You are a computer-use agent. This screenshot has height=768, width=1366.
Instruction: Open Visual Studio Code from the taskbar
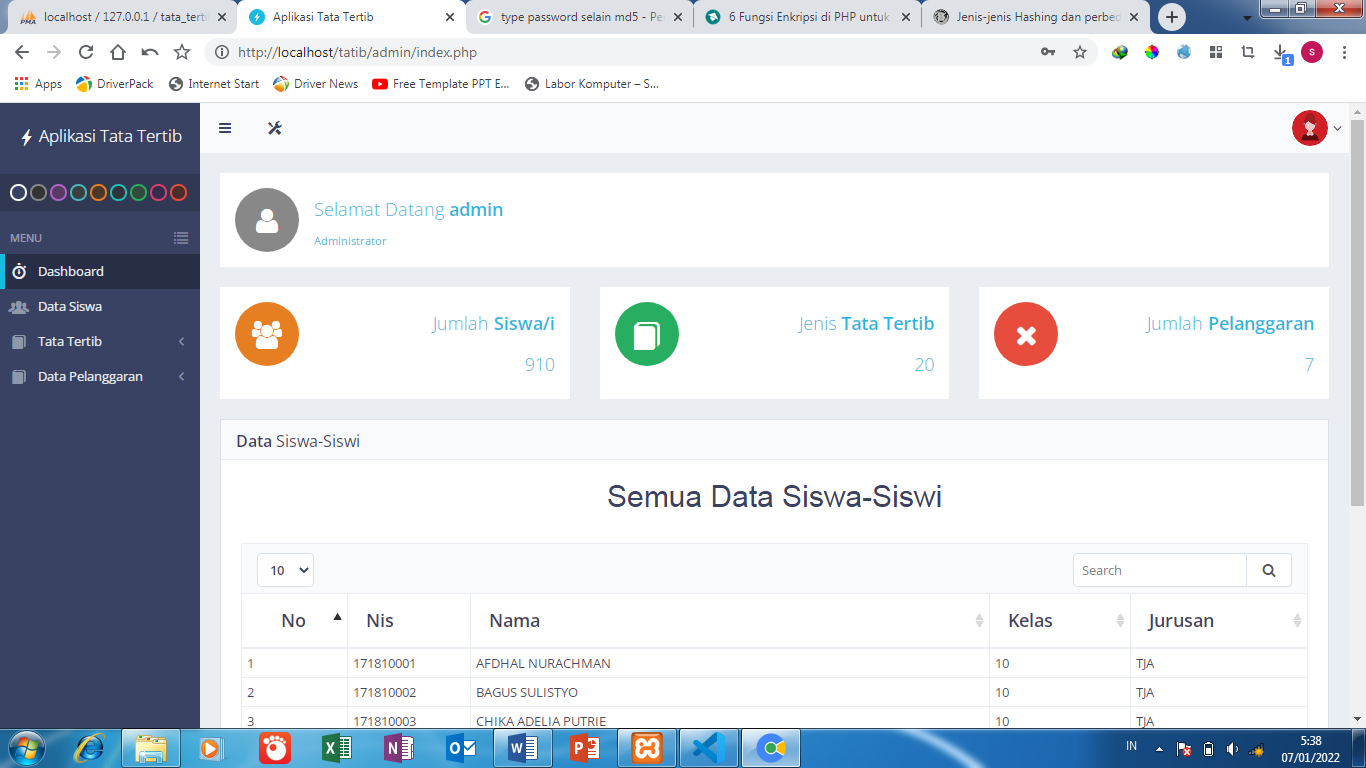708,748
